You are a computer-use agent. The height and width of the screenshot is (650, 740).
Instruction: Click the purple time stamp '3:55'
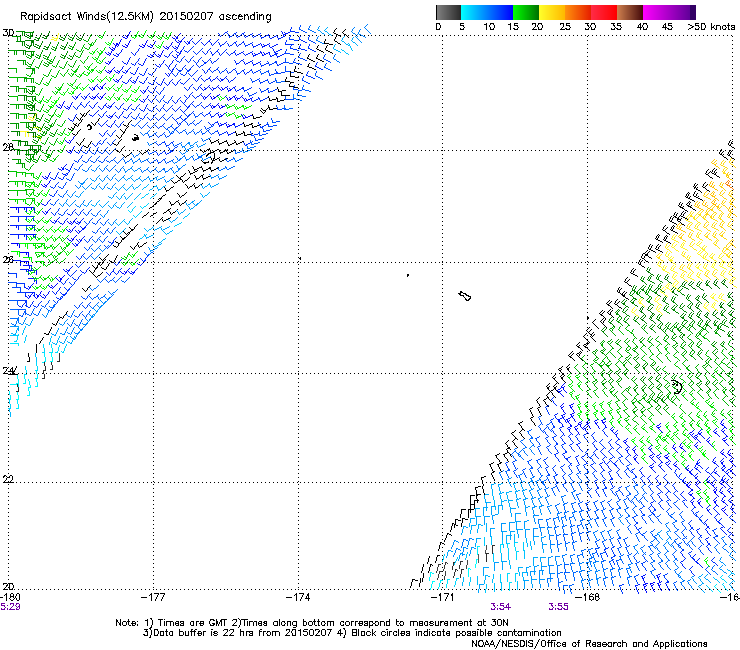pyautogui.click(x=558, y=607)
